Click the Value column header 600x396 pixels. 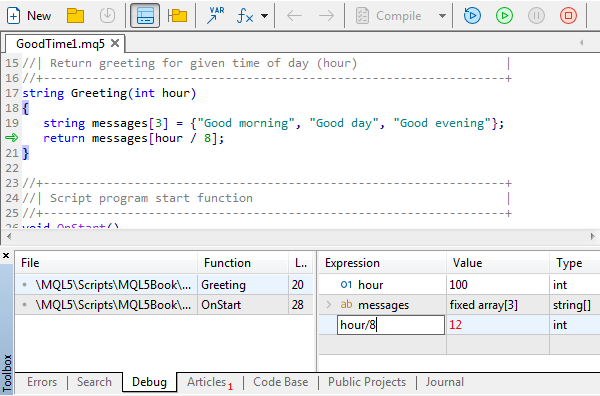pyautogui.click(x=498, y=263)
